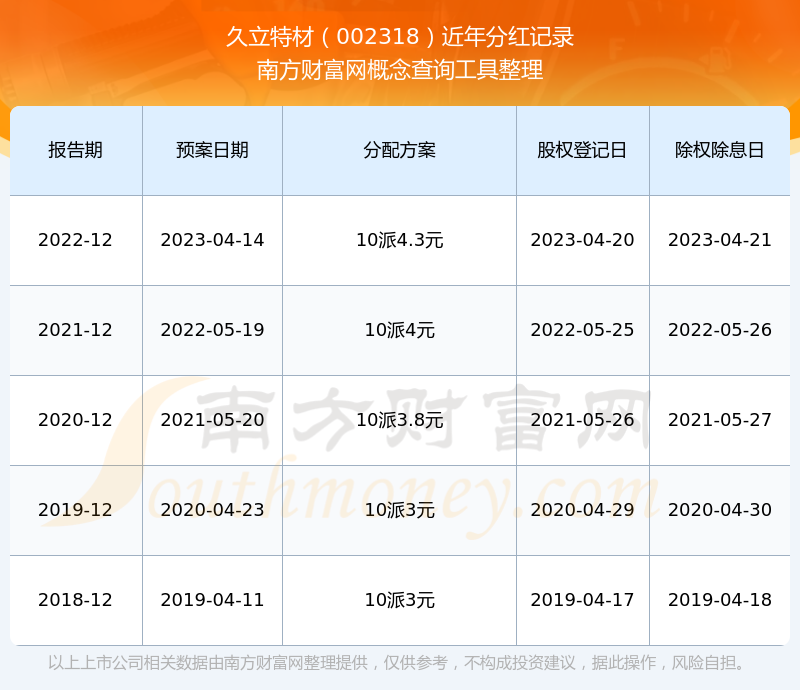Click report period 2019-12 cell
Image resolution: width=800 pixels, height=690 pixels.
(76, 509)
